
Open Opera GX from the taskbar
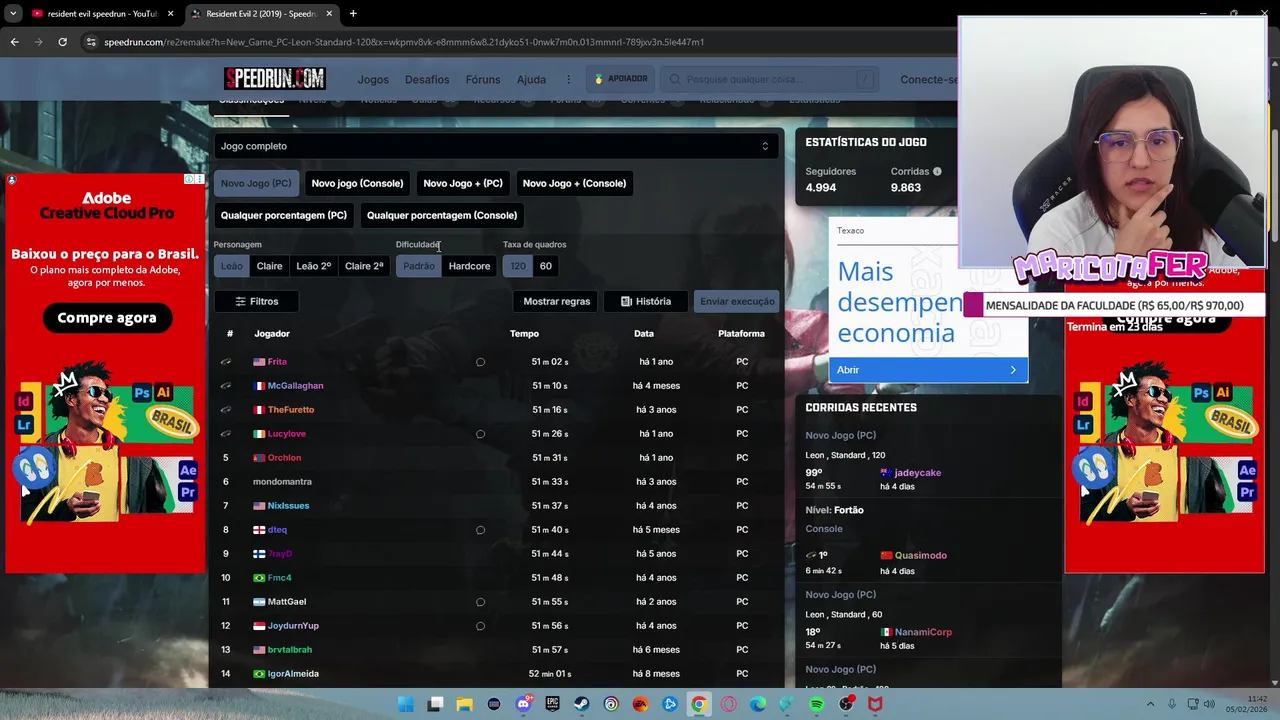pyautogui.click(x=728, y=704)
